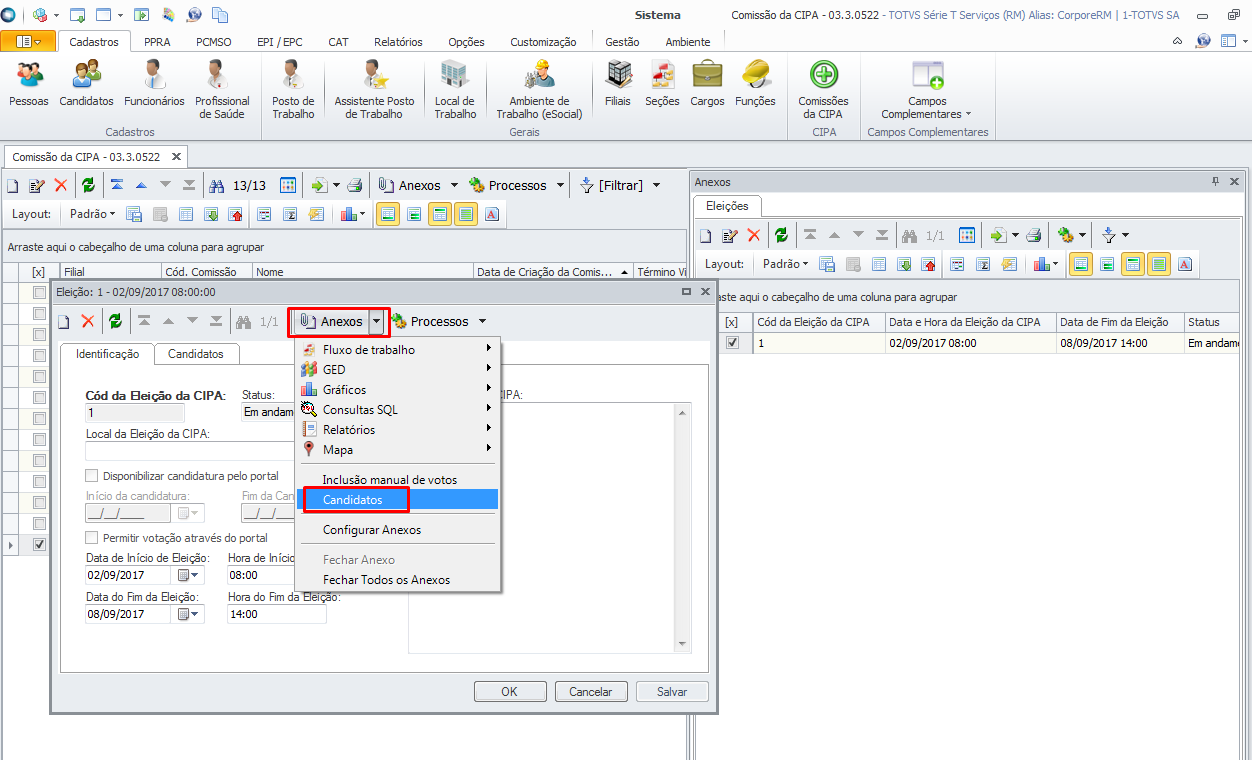This screenshot has width=1252, height=760.
Task: Click the Salvar button
Action: pos(672,691)
